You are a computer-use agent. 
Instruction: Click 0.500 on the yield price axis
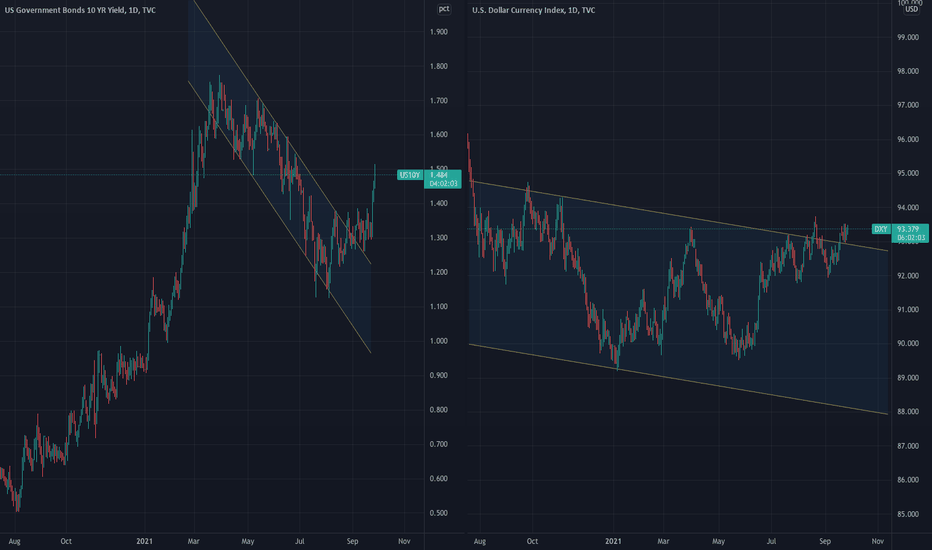point(439,513)
